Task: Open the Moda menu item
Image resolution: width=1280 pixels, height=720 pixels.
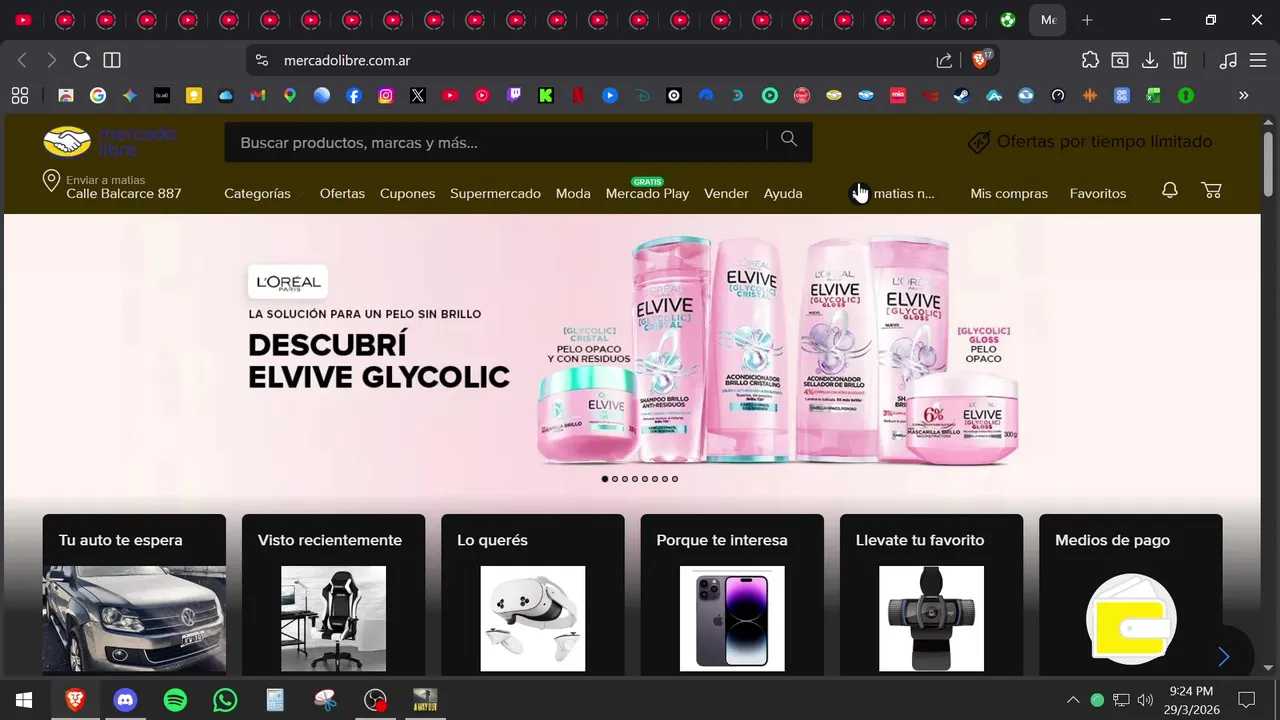Action: pos(573,193)
